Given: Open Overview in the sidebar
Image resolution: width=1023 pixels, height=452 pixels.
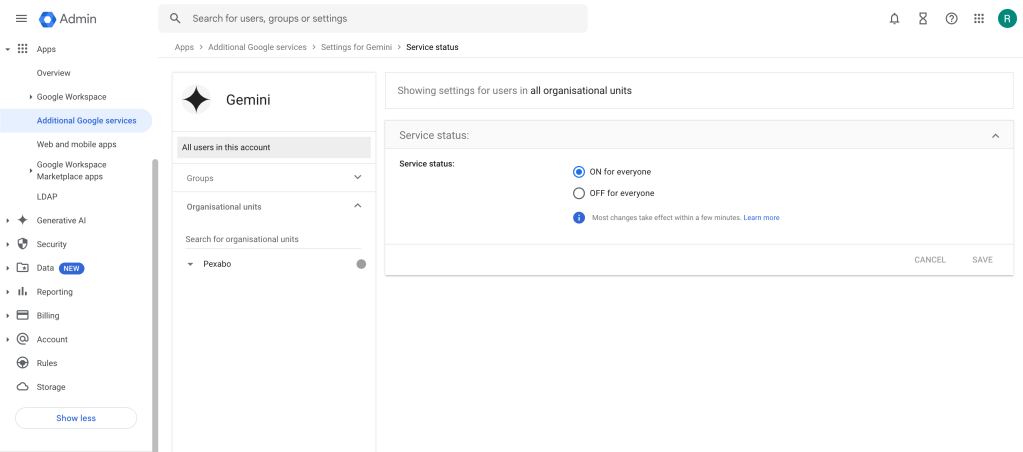Looking at the screenshot, I should pos(53,73).
